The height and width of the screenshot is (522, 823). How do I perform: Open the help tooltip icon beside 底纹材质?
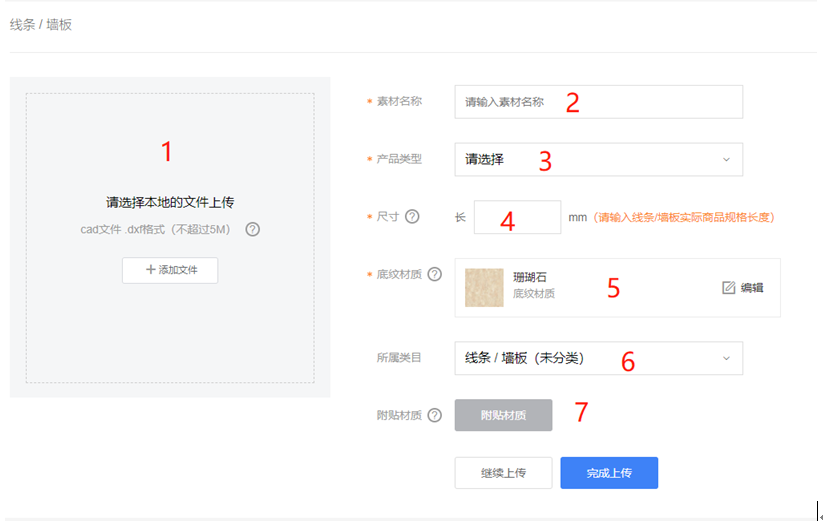pos(434,274)
